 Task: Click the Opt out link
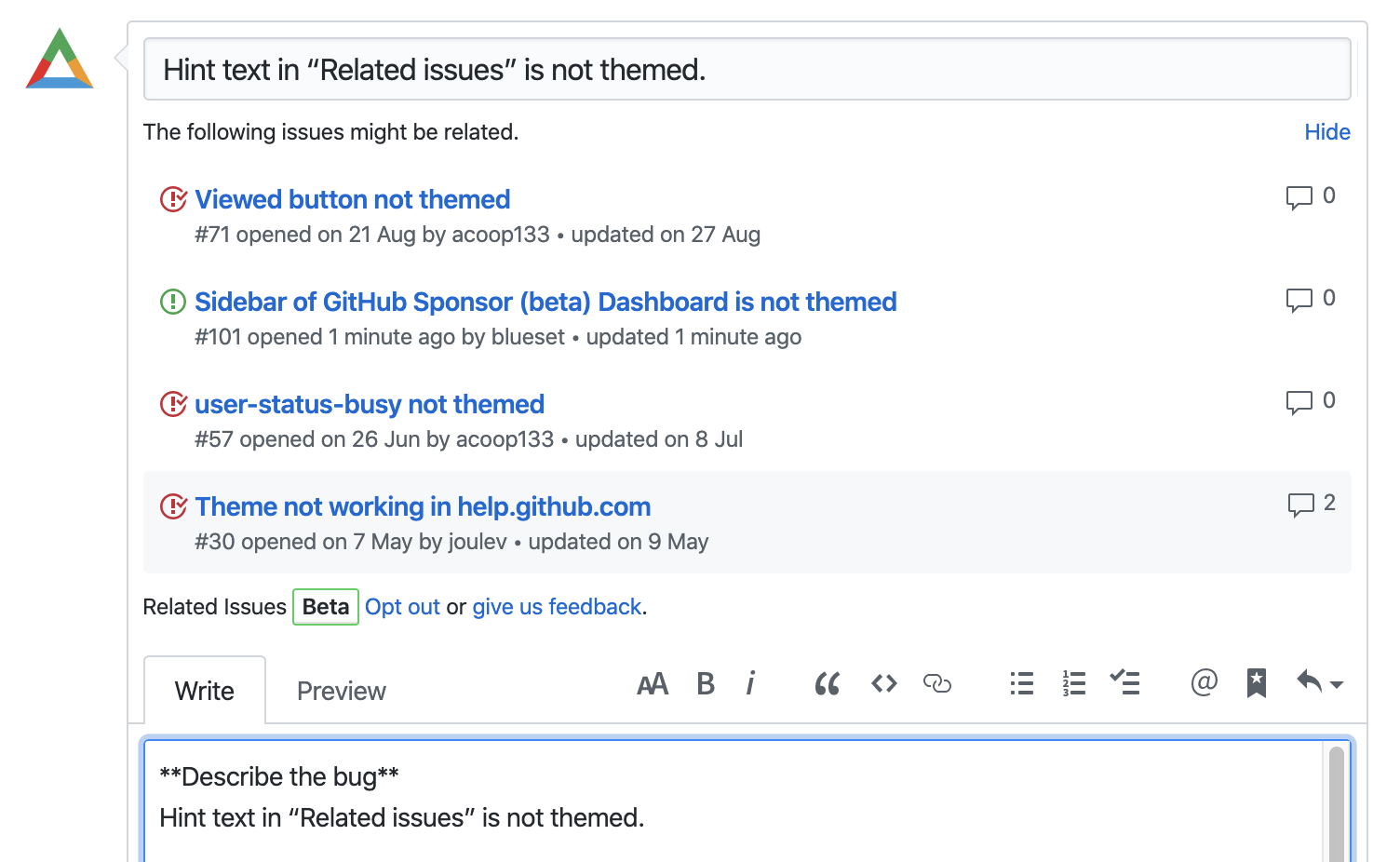(402, 607)
